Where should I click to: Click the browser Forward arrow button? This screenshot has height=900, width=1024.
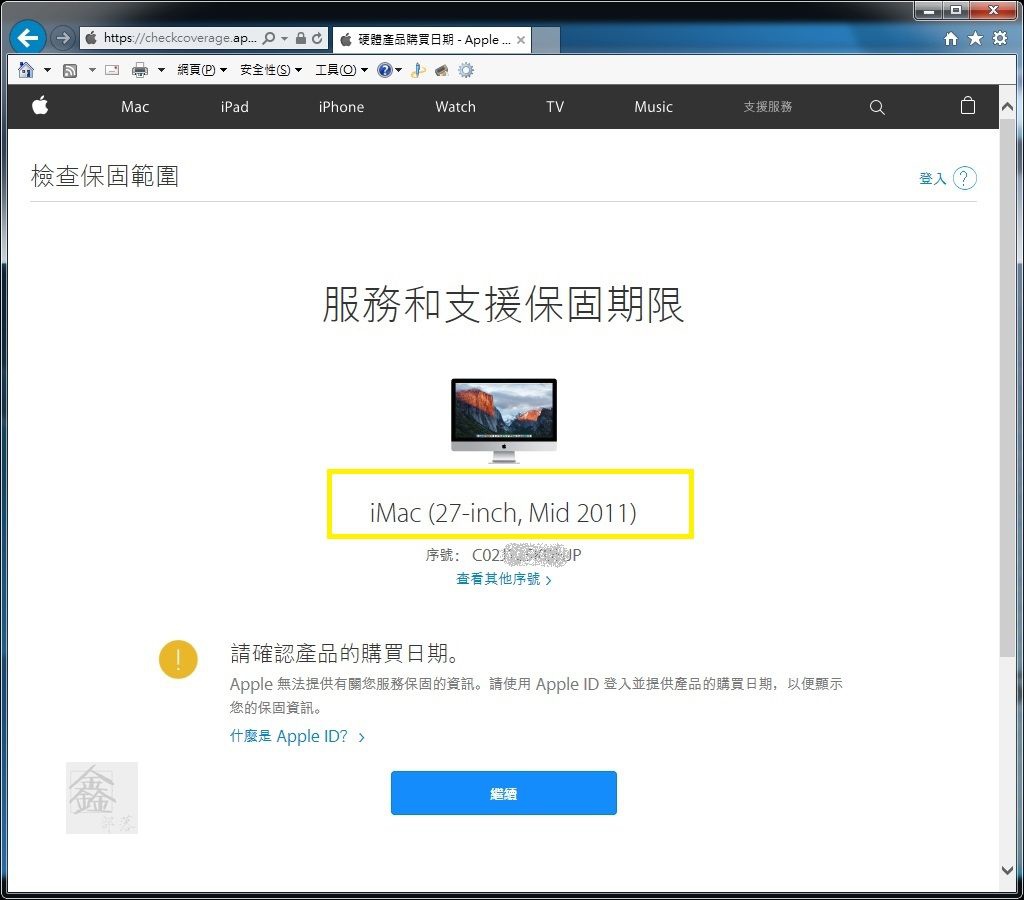[62, 38]
